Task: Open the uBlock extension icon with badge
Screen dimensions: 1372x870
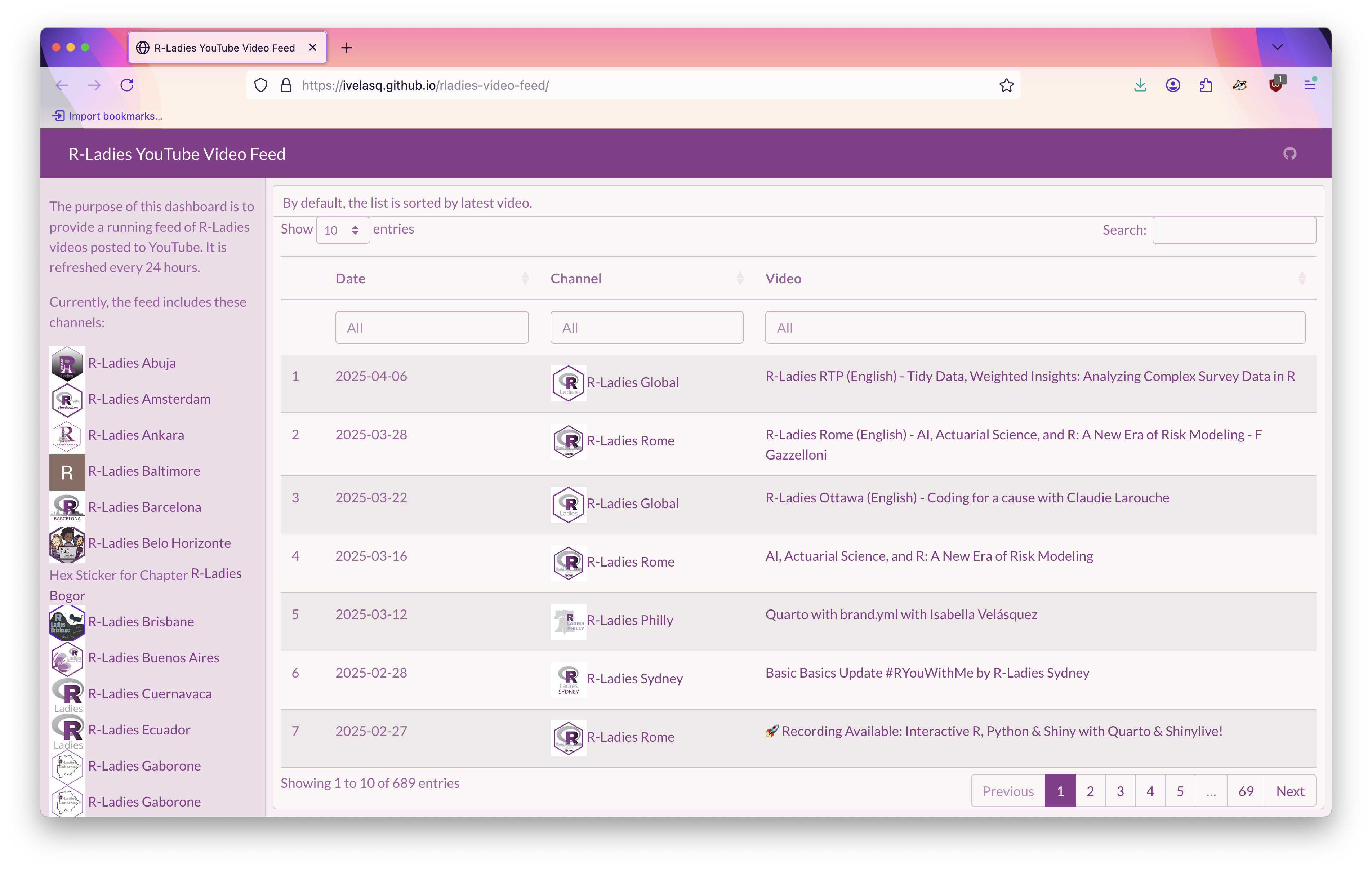Action: click(x=1275, y=85)
